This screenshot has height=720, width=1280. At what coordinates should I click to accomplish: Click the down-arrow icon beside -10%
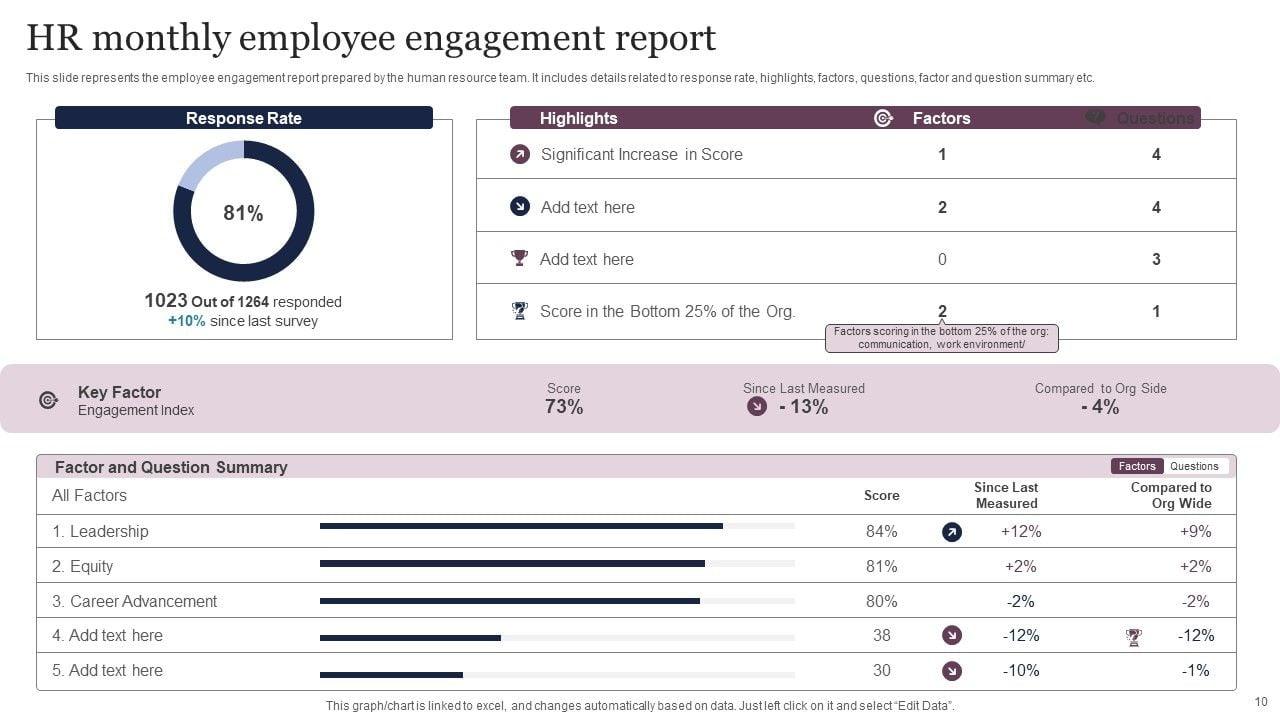(952, 671)
